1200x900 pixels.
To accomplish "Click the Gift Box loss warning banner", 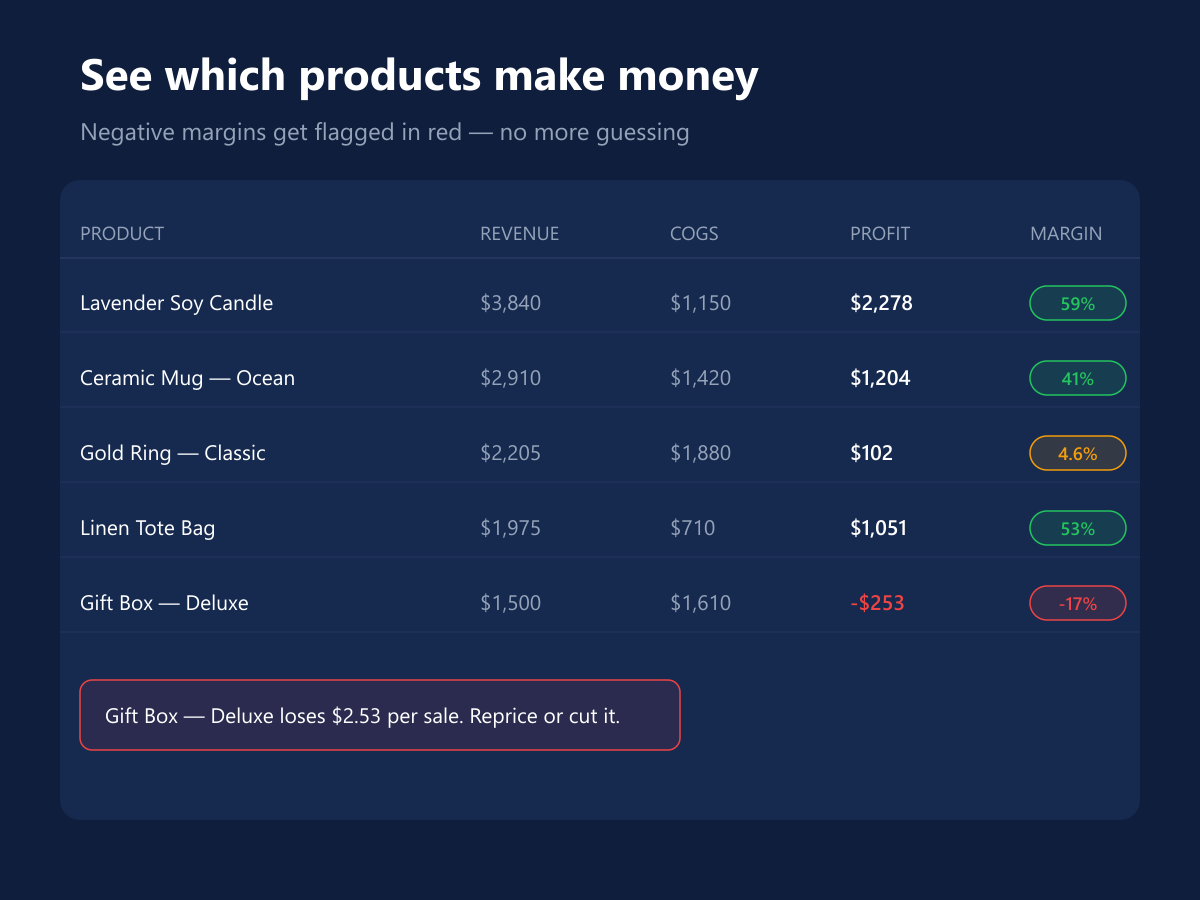I will click(x=380, y=715).
